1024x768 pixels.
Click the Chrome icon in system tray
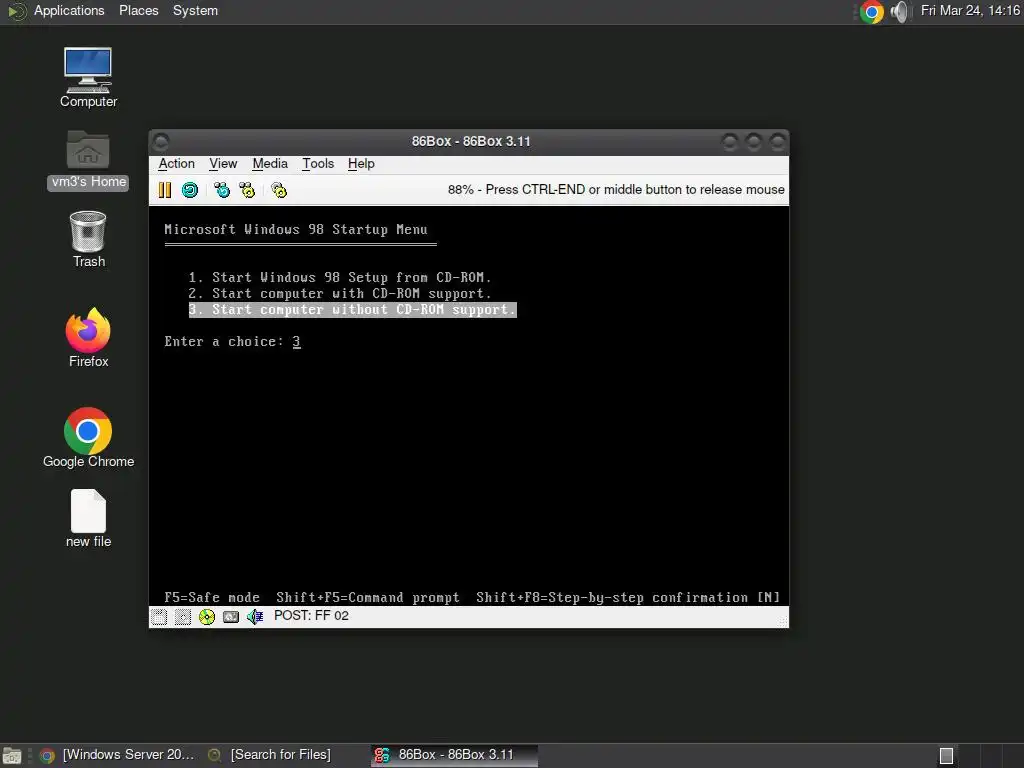871,12
